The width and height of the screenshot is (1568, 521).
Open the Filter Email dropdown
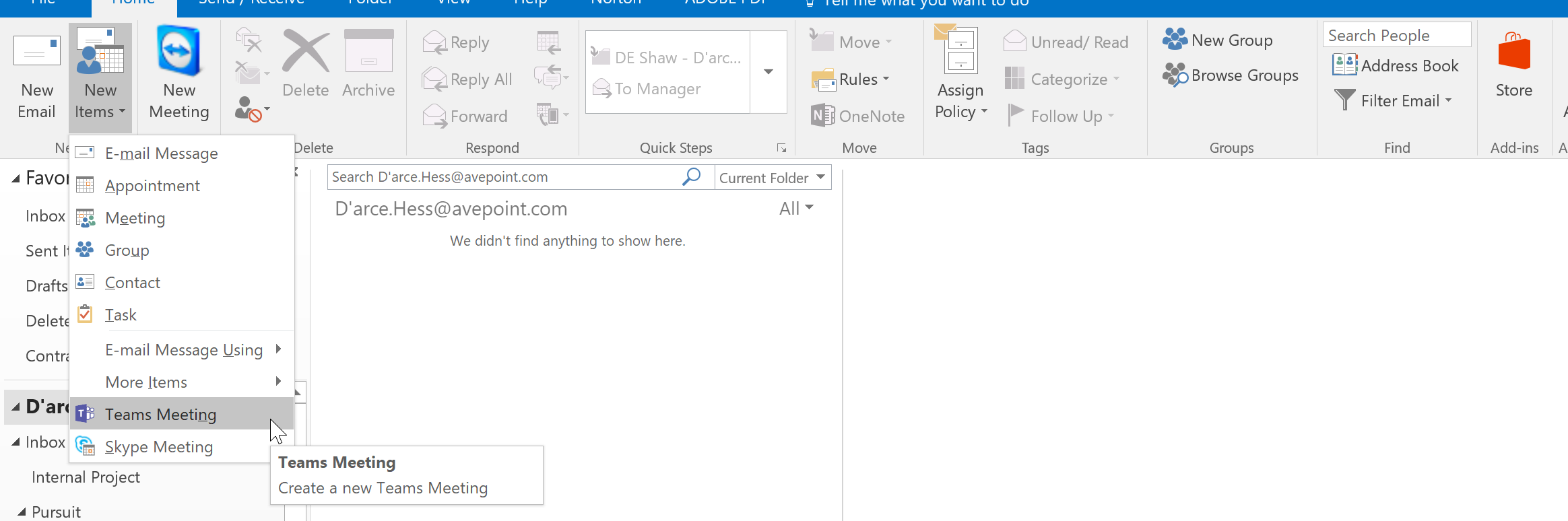pos(1393,101)
